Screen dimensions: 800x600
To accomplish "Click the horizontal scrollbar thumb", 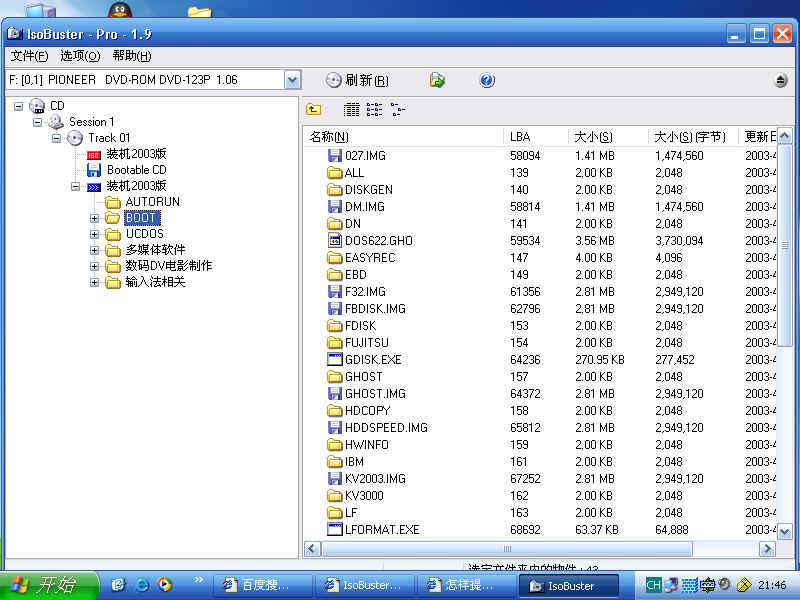I will (507, 549).
